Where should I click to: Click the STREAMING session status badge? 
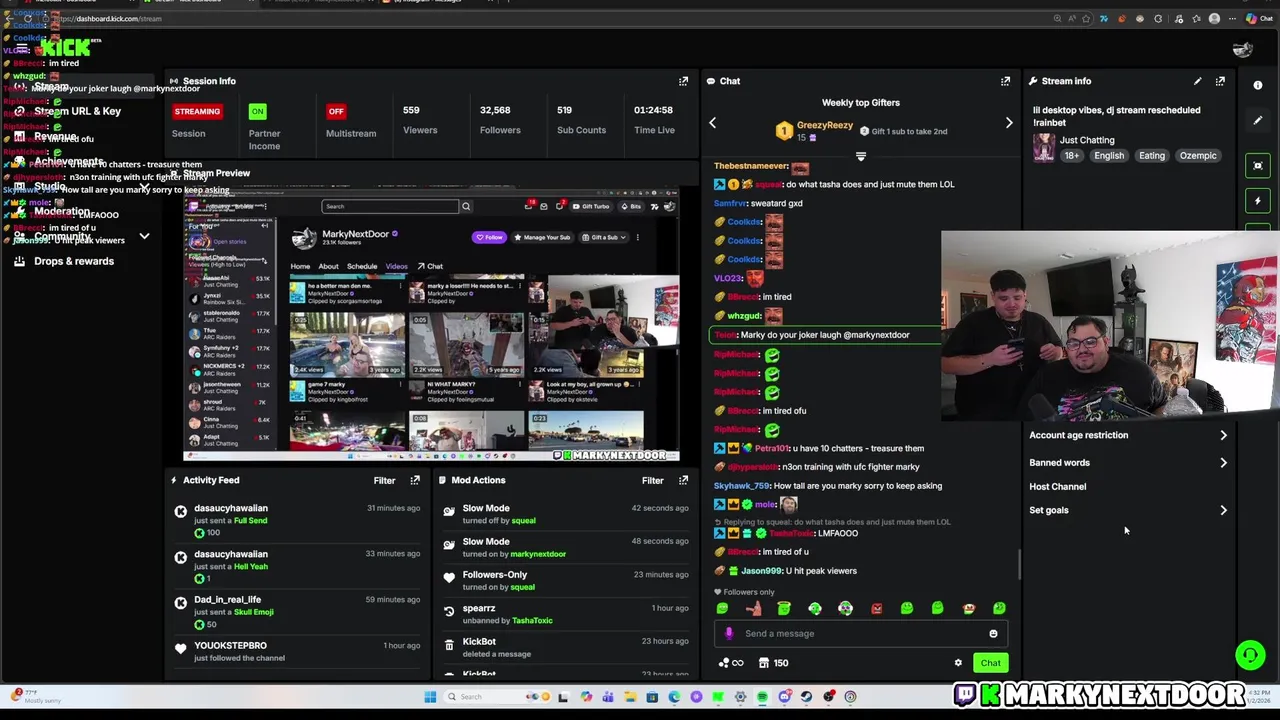tap(197, 111)
